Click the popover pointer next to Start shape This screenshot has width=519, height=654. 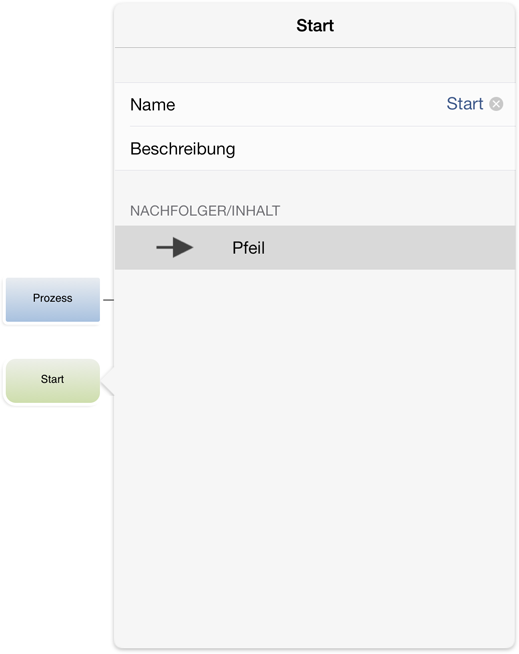click(108, 381)
